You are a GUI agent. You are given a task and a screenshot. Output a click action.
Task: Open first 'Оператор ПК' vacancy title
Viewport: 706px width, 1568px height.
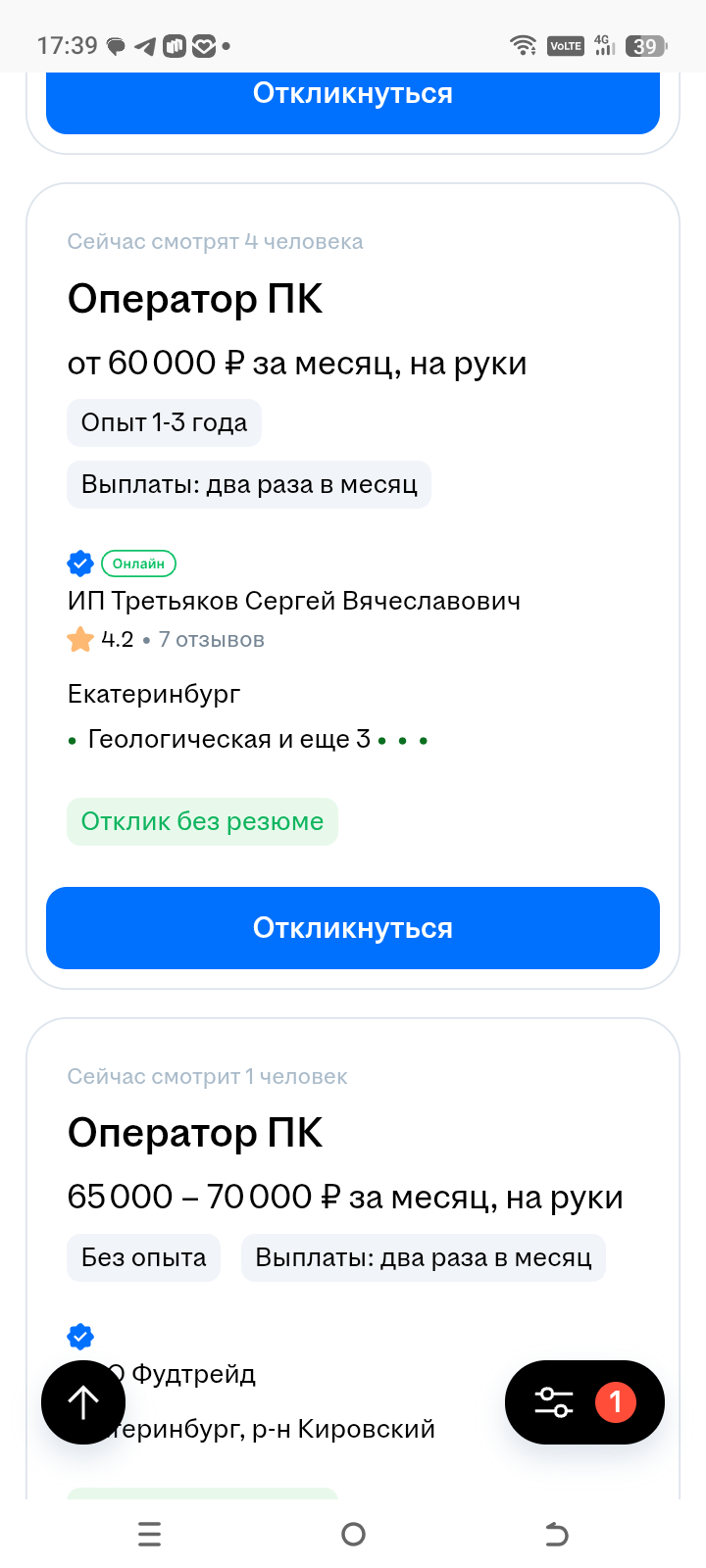pyautogui.click(x=195, y=299)
